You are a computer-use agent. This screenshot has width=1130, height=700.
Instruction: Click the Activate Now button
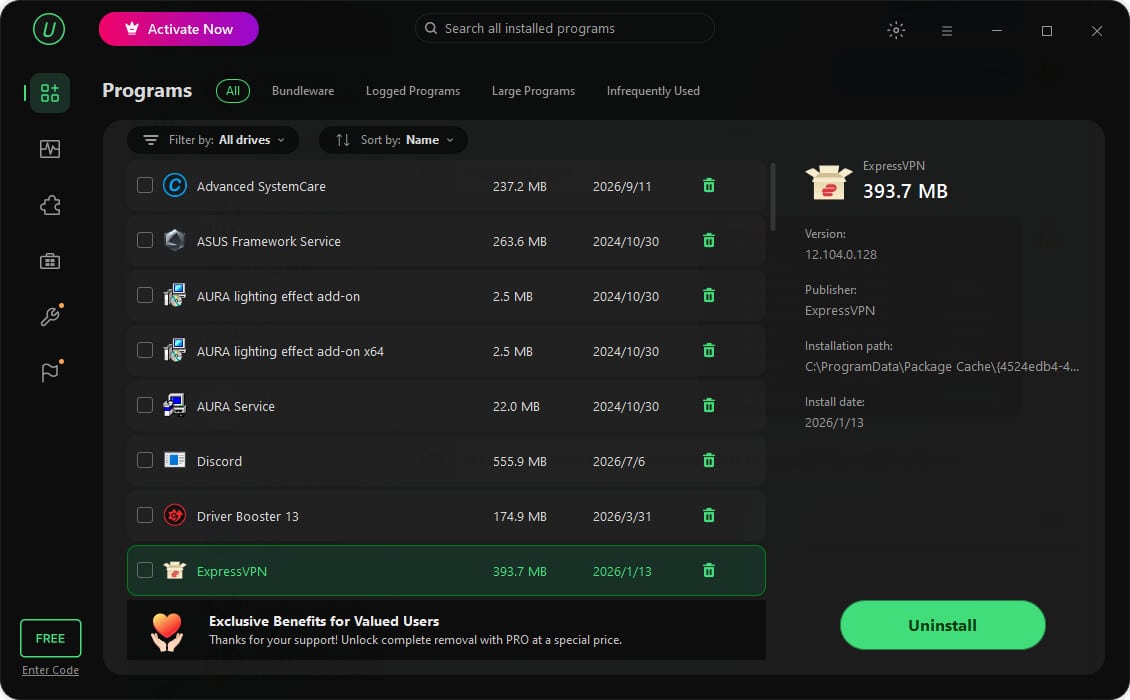point(179,29)
